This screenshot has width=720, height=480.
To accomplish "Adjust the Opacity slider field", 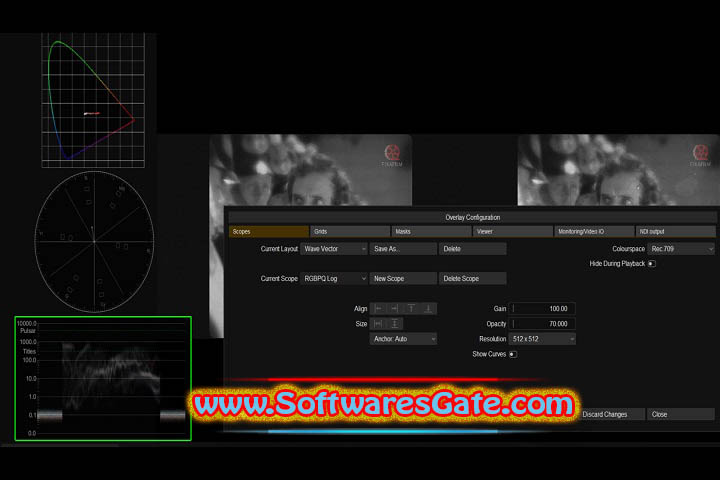I will [542, 324].
